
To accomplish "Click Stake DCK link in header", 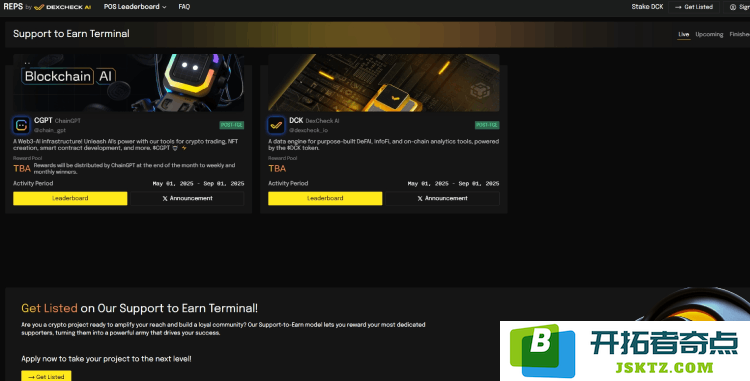I will pyautogui.click(x=647, y=7).
